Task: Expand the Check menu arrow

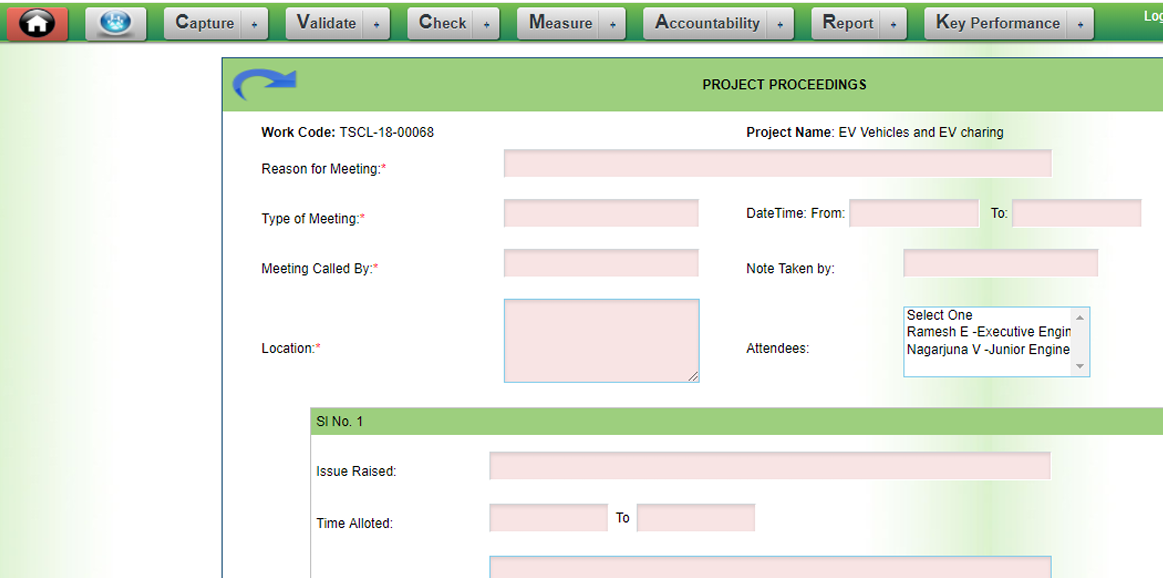Action: pos(485,24)
